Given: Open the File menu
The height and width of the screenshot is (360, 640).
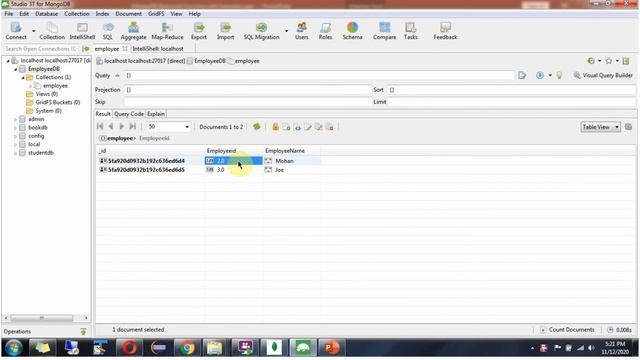Looking at the screenshot, I should 9,14.
